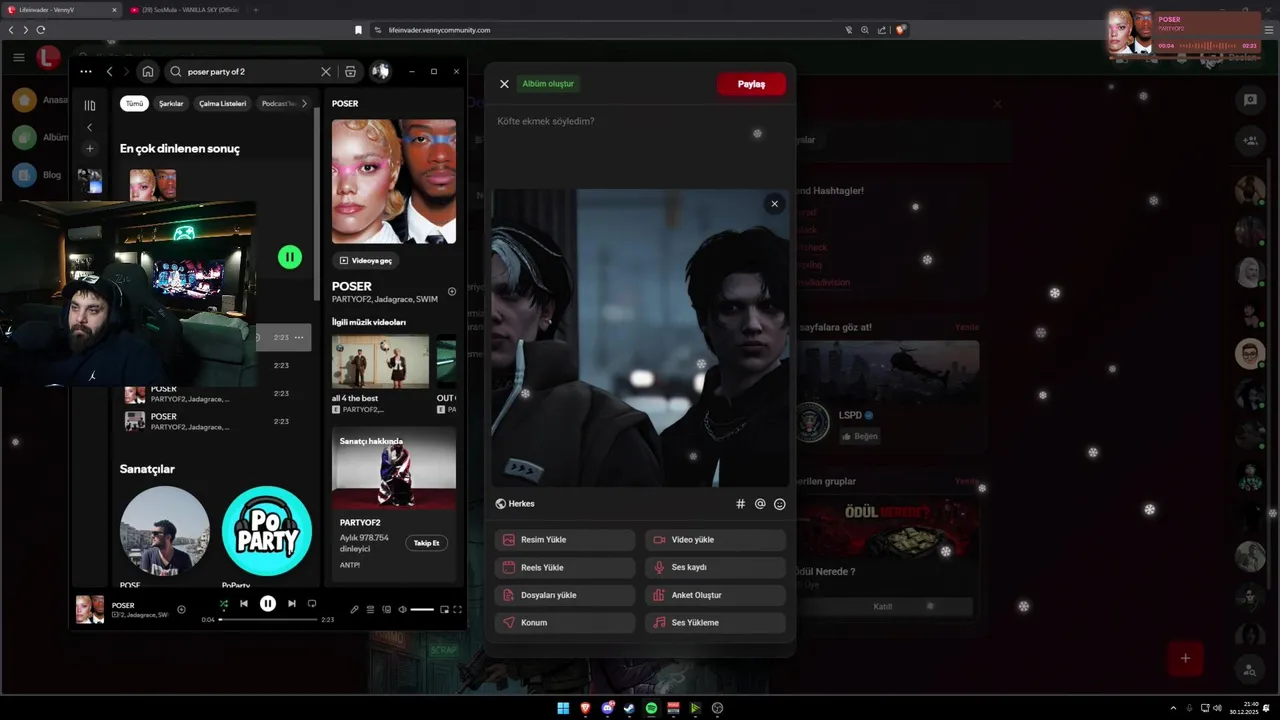
Task: Collapse the Spotify sidebar arrow
Action: 89,127
